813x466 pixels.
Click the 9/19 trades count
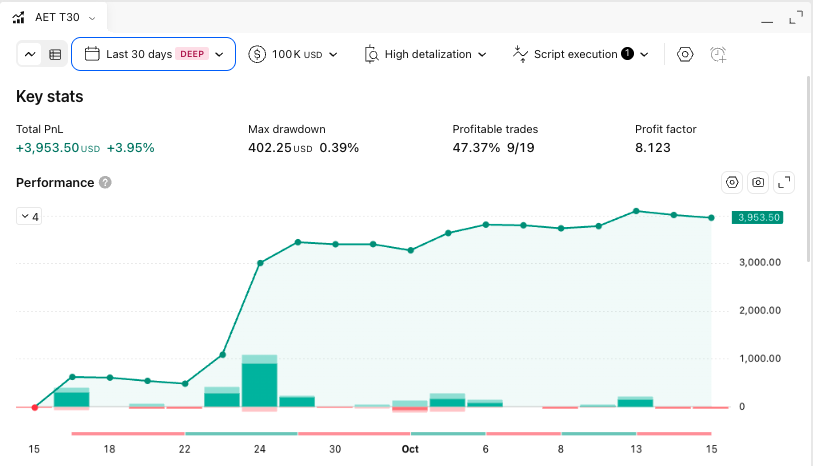coord(521,148)
